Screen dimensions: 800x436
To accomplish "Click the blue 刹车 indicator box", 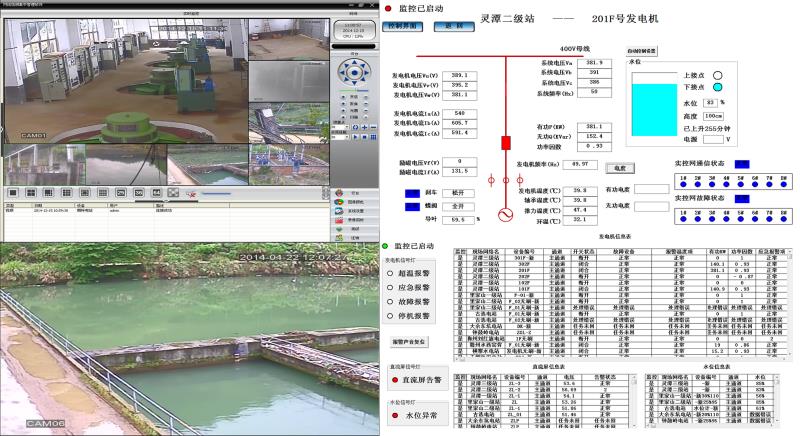I will pyautogui.click(x=413, y=192).
